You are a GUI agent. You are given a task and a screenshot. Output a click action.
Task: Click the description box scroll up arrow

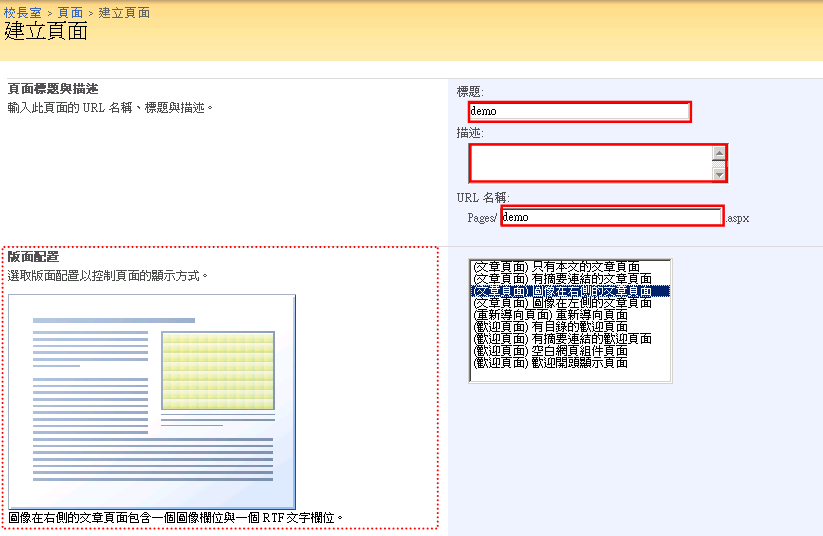point(719,153)
